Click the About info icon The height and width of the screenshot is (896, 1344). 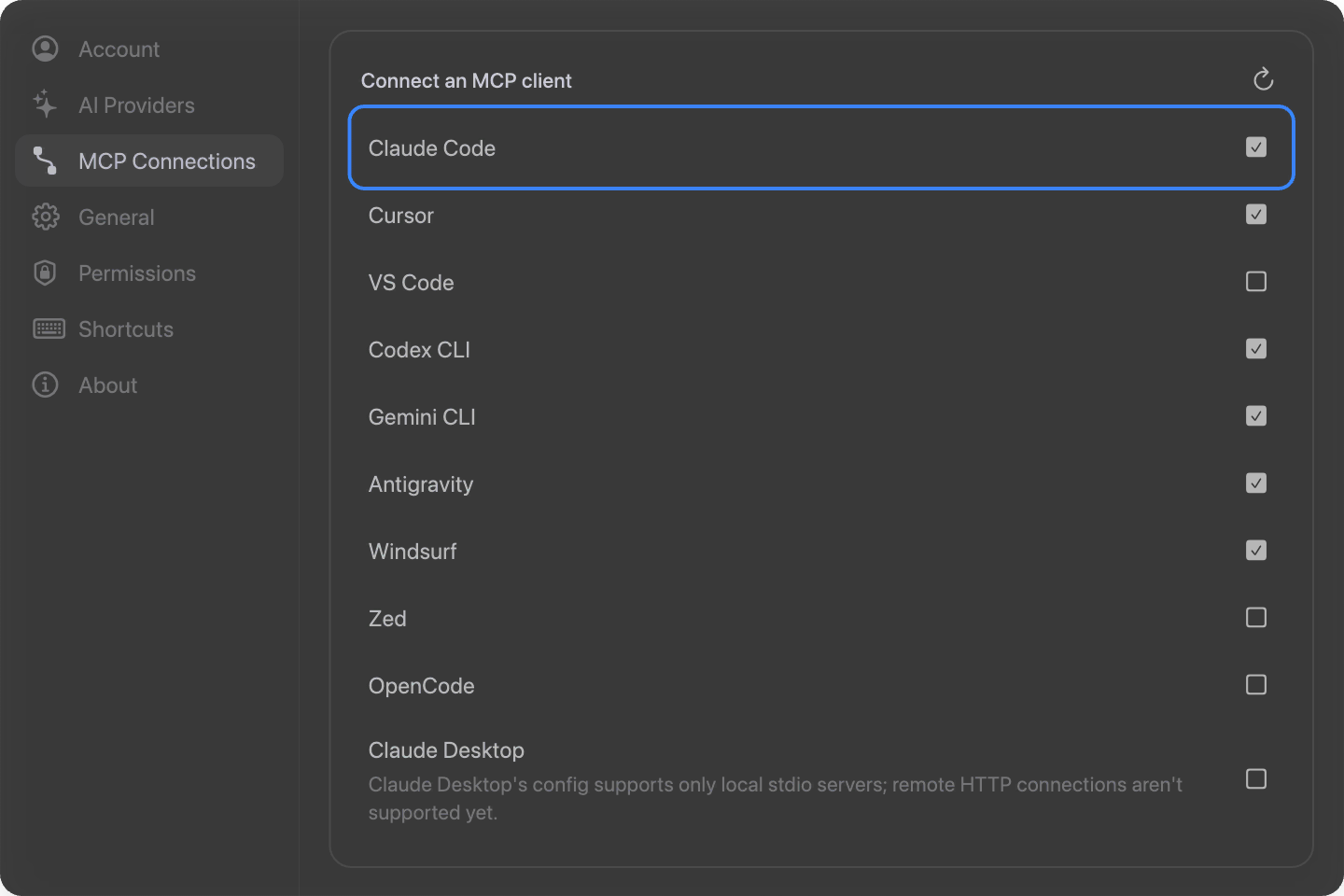point(45,385)
